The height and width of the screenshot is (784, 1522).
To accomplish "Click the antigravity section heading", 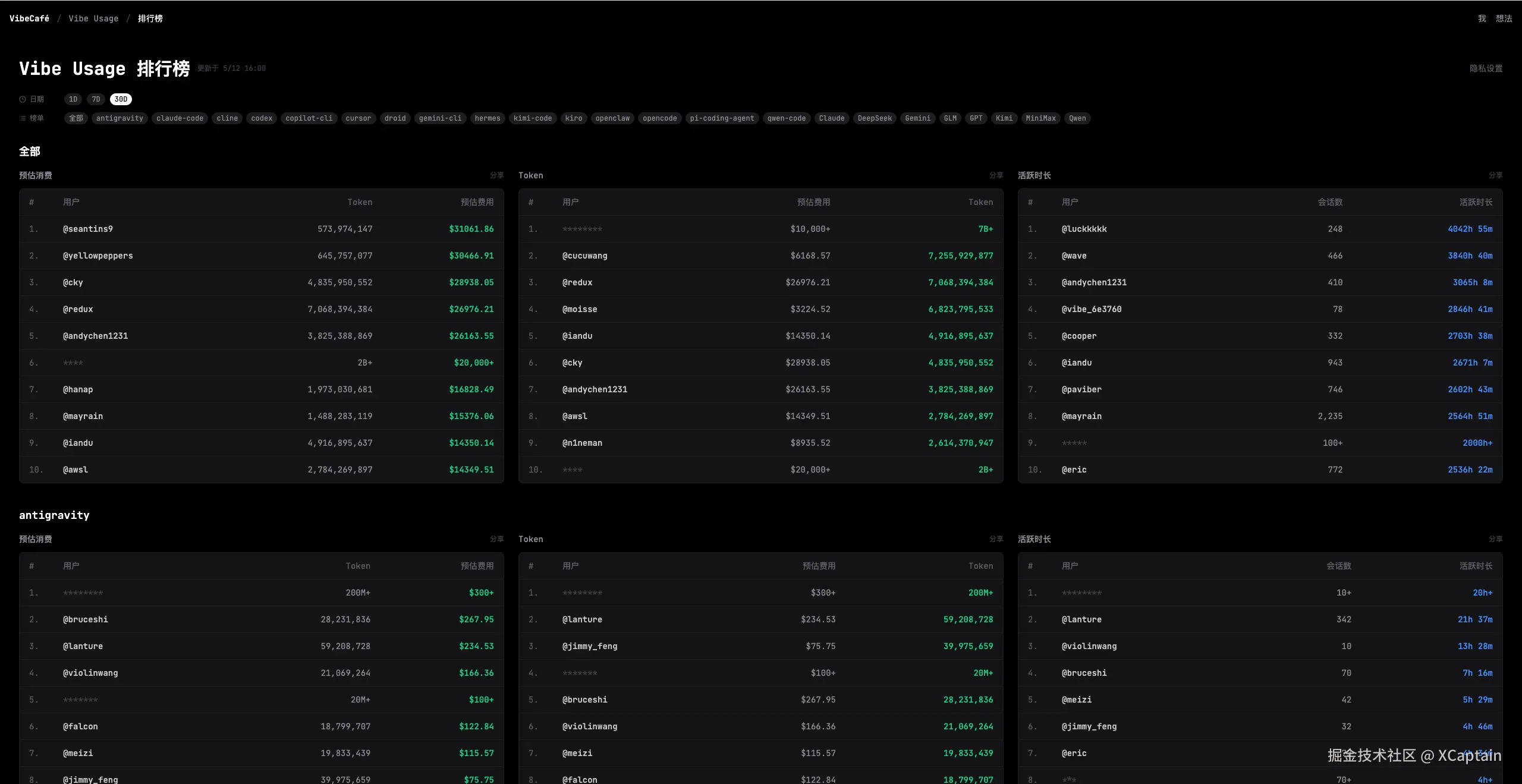I will click(54, 515).
